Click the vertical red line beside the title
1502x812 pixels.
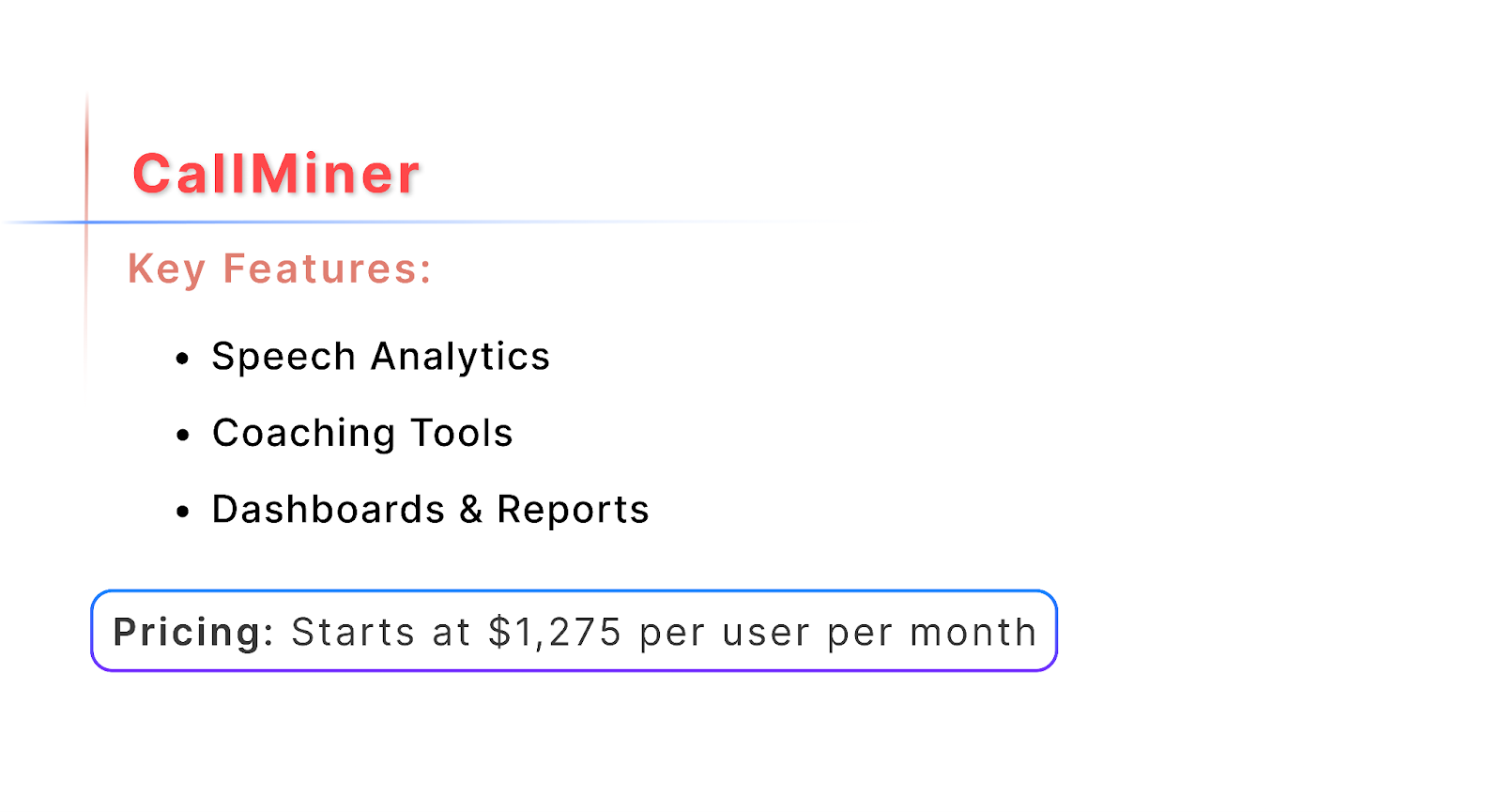pos(87,160)
